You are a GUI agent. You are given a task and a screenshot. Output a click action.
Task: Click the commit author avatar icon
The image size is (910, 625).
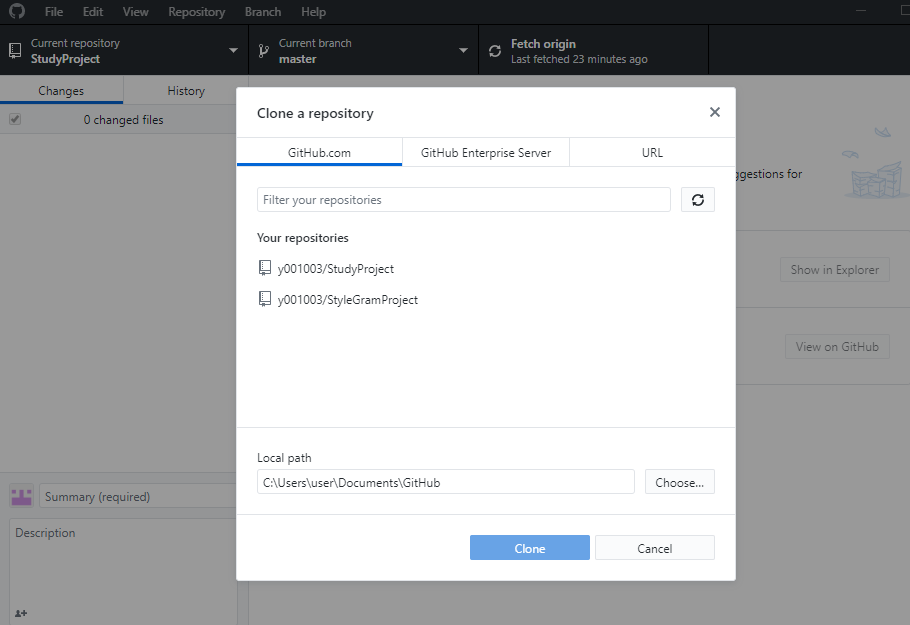coord(21,496)
